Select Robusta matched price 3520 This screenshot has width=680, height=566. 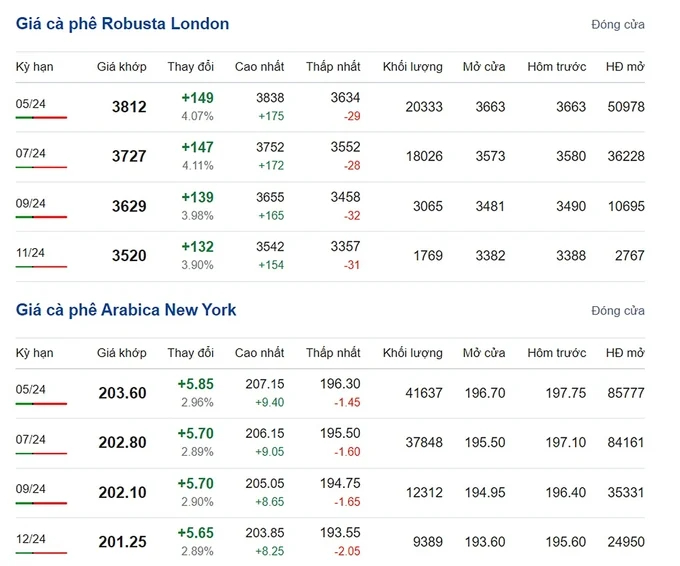(x=129, y=255)
